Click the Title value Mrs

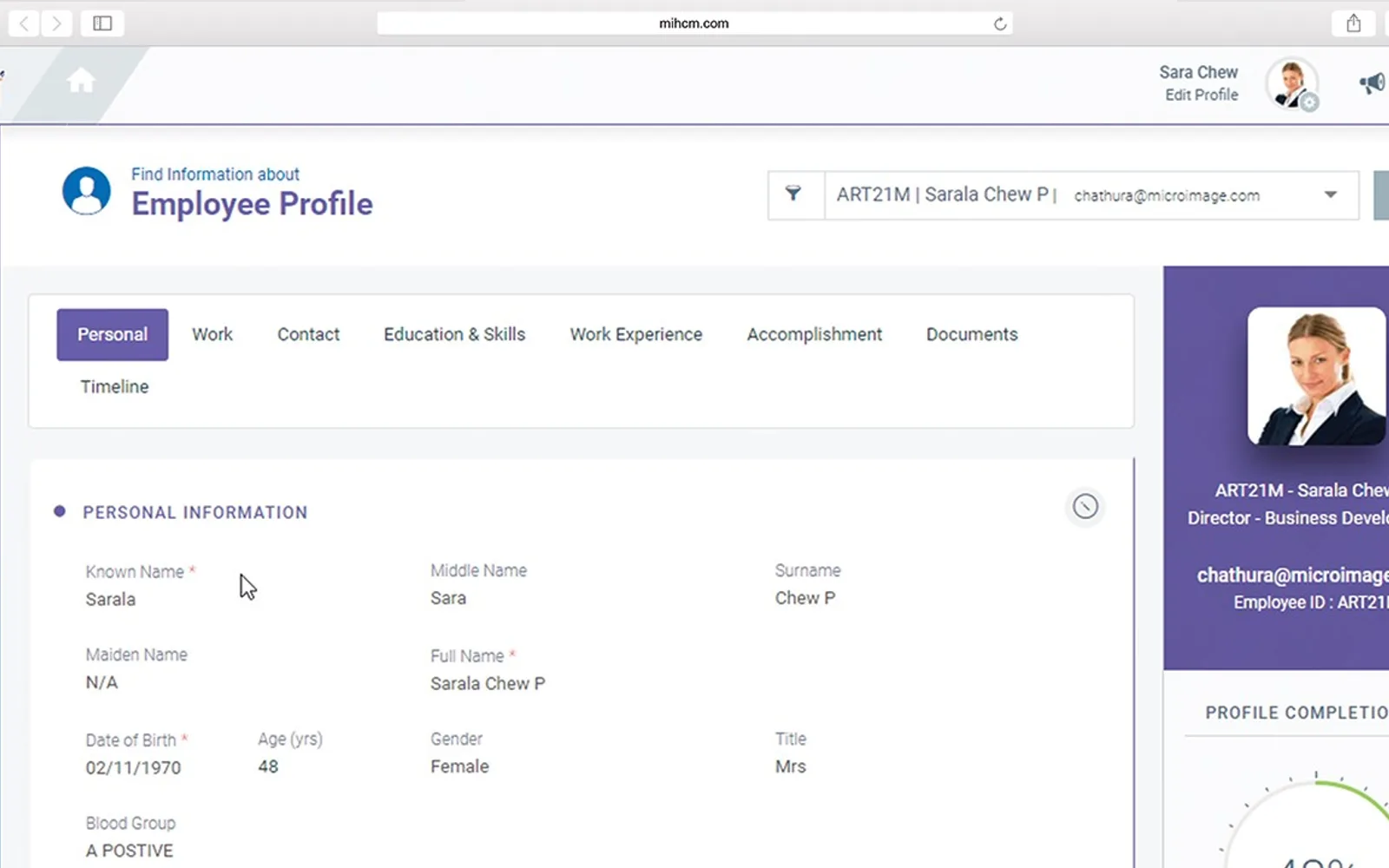[x=790, y=766]
